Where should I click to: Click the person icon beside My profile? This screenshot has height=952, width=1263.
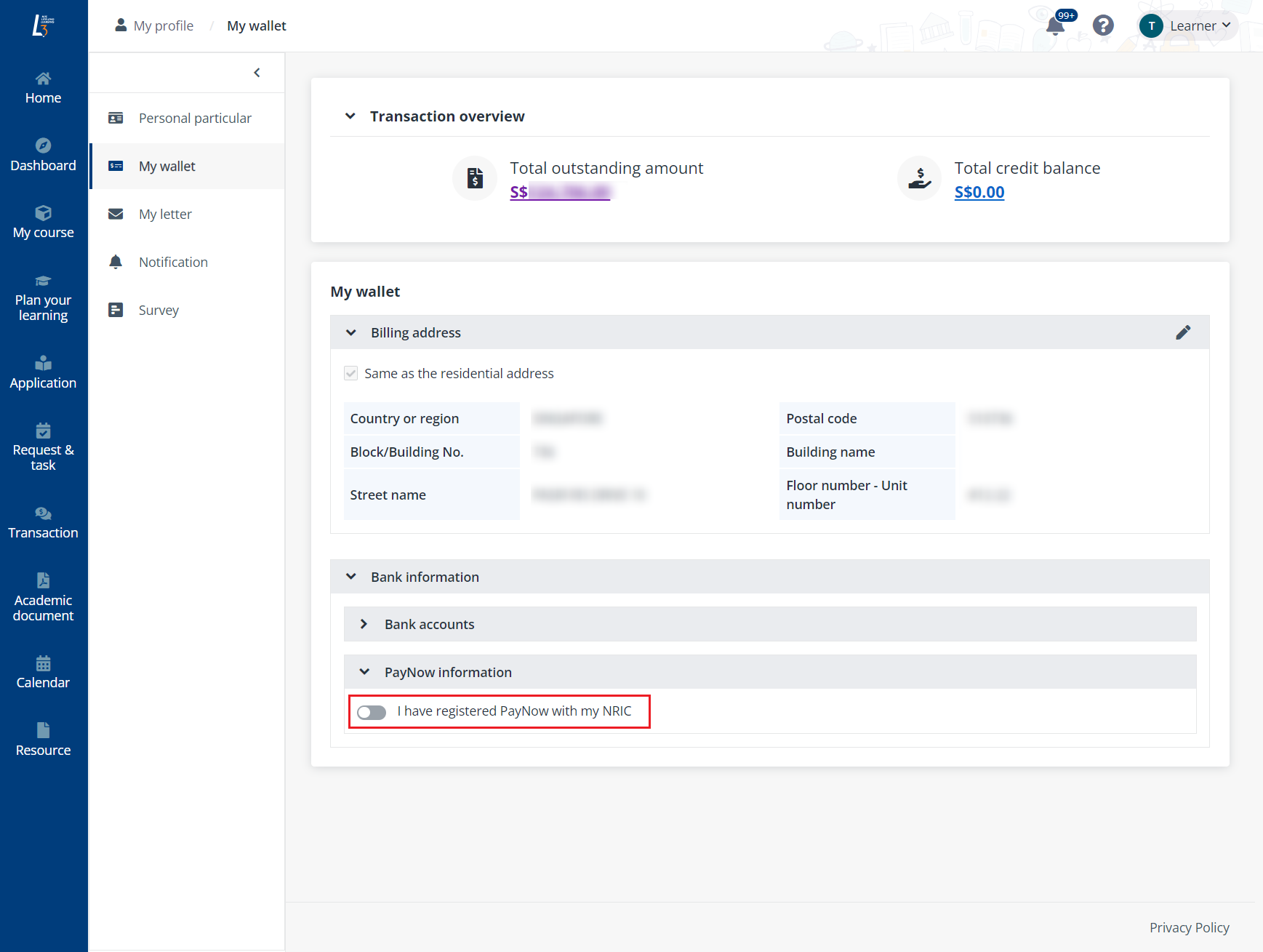(x=121, y=25)
